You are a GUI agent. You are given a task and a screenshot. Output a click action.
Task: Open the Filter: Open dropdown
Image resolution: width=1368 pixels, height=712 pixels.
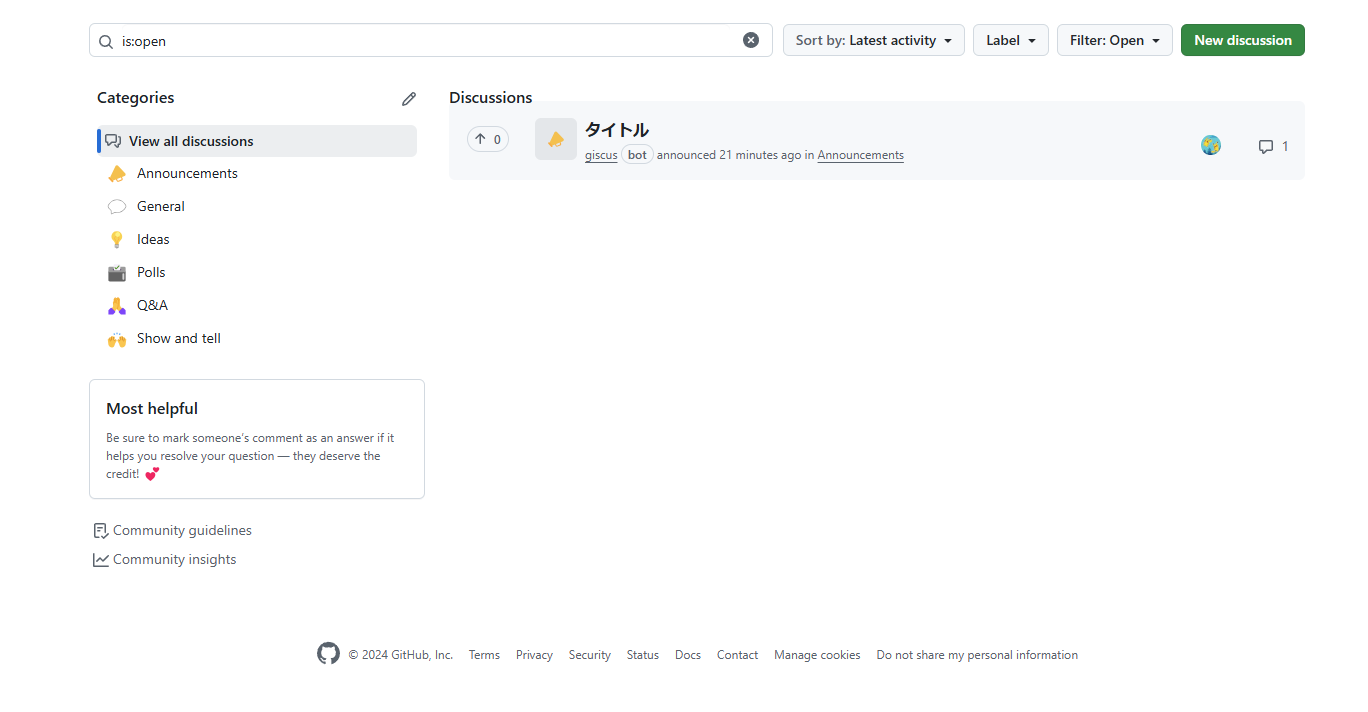coord(1114,40)
